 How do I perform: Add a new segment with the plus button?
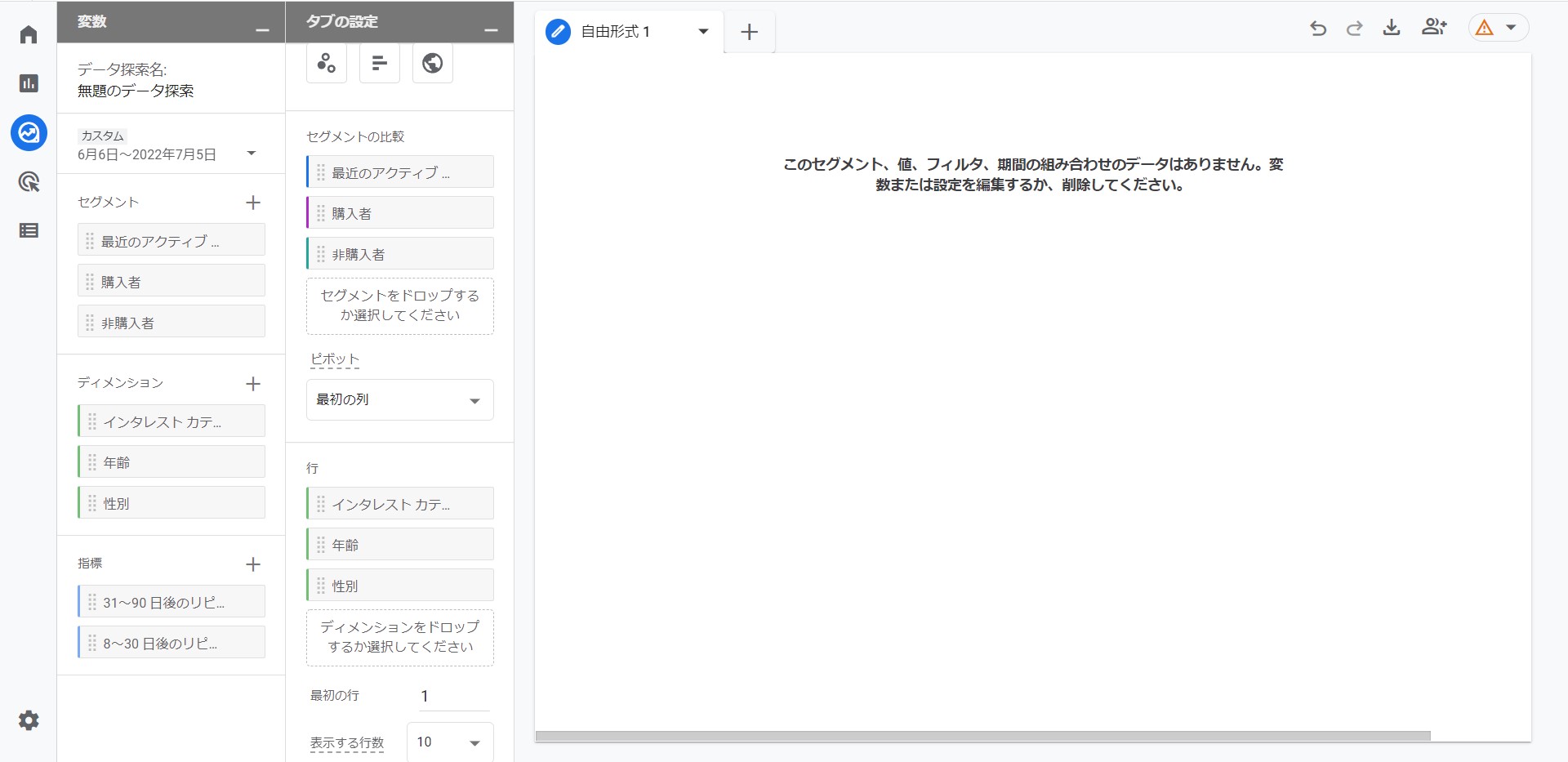[254, 203]
